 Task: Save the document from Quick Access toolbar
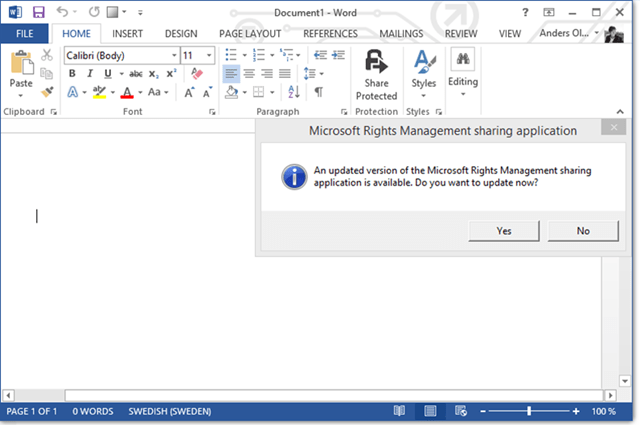(x=39, y=12)
